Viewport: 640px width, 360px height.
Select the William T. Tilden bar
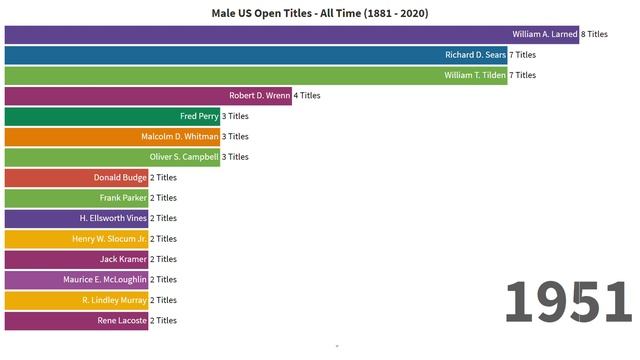click(x=256, y=76)
